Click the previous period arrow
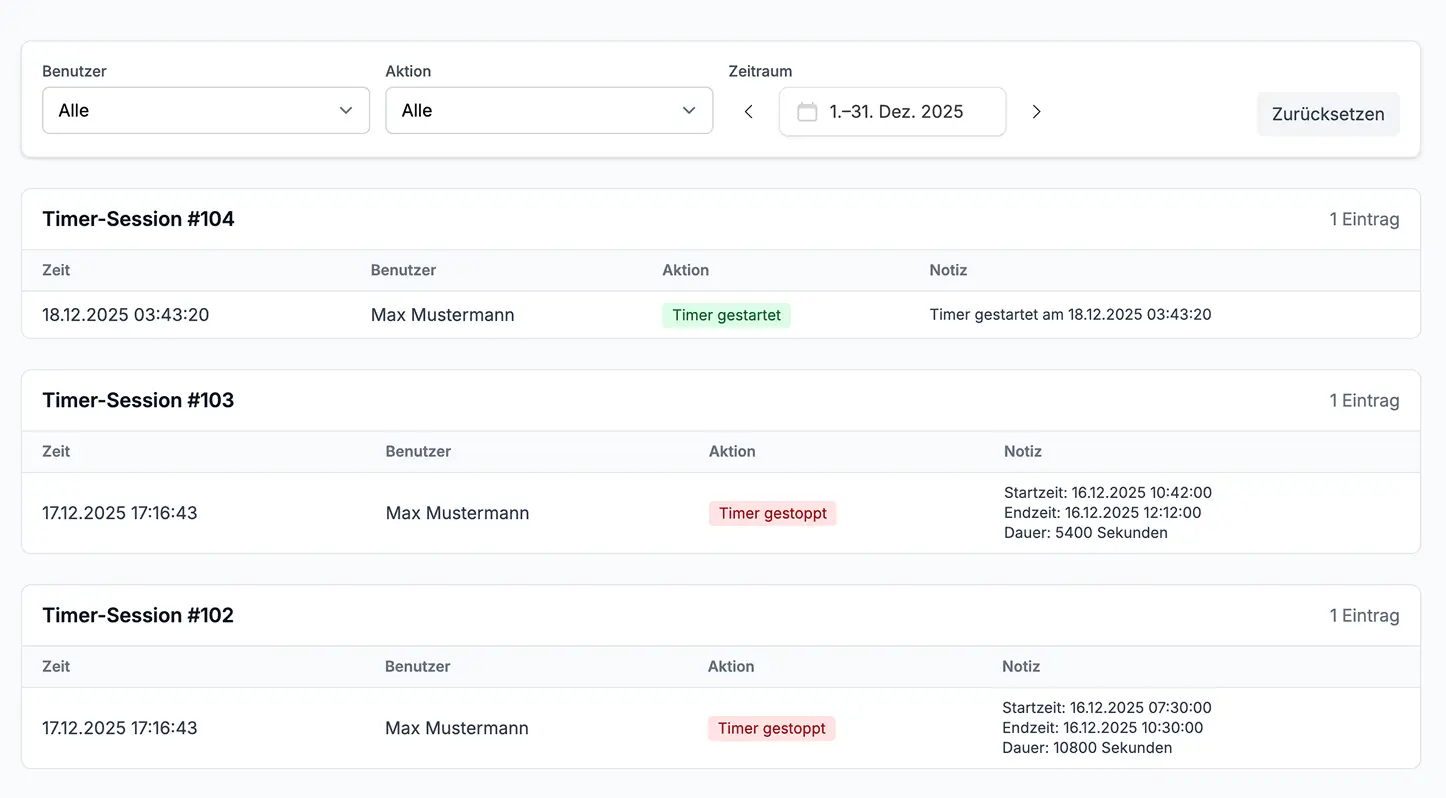The height and width of the screenshot is (798, 1446). pyautogui.click(x=748, y=112)
